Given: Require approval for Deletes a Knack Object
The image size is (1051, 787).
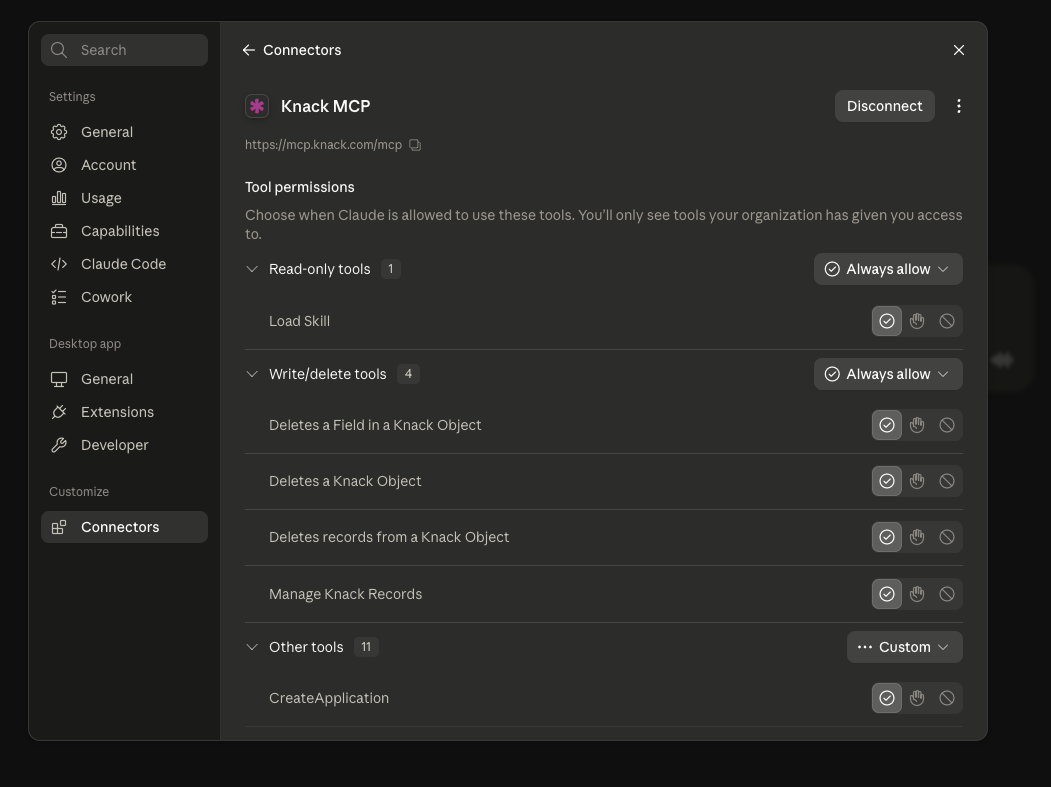Looking at the screenshot, I should [x=917, y=481].
